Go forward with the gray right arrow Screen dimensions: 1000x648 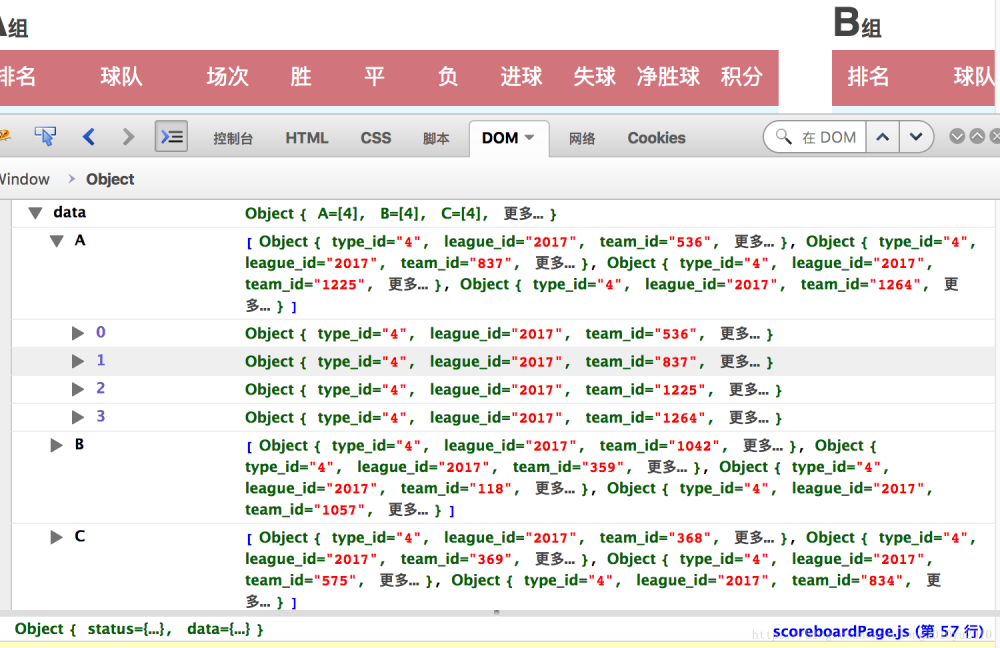(x=128, y=136)
